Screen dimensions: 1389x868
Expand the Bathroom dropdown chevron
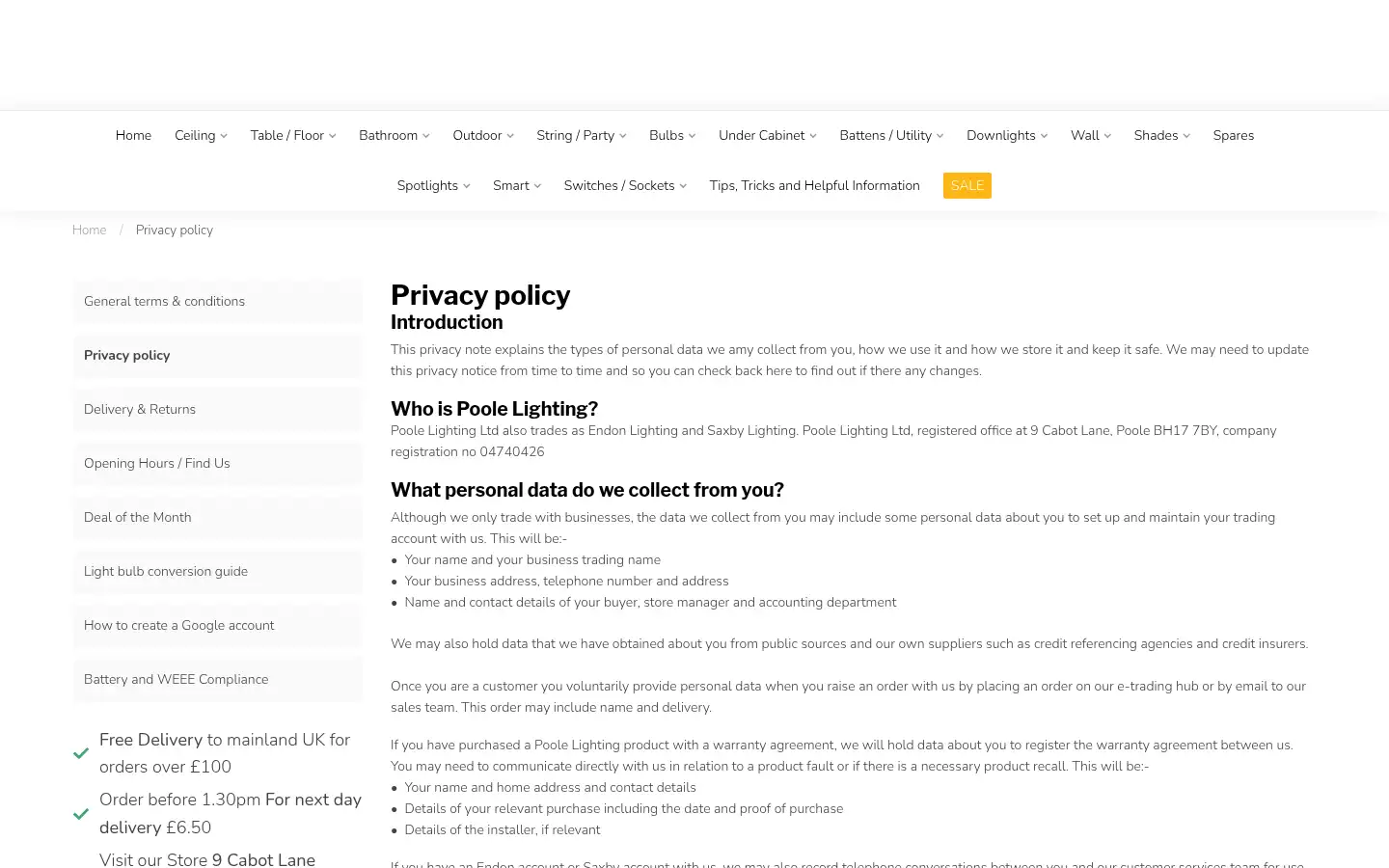pyautogui.click(x=426, y=136)
